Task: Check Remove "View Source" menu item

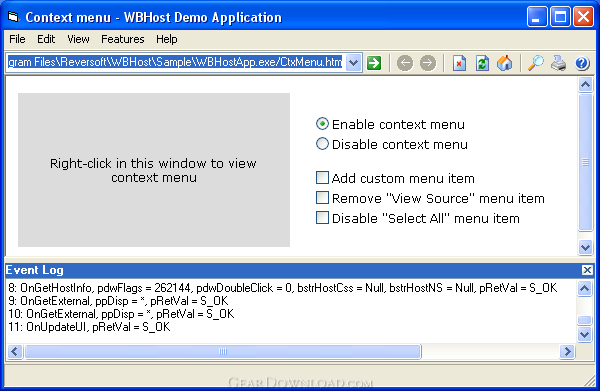Action: 322,198
